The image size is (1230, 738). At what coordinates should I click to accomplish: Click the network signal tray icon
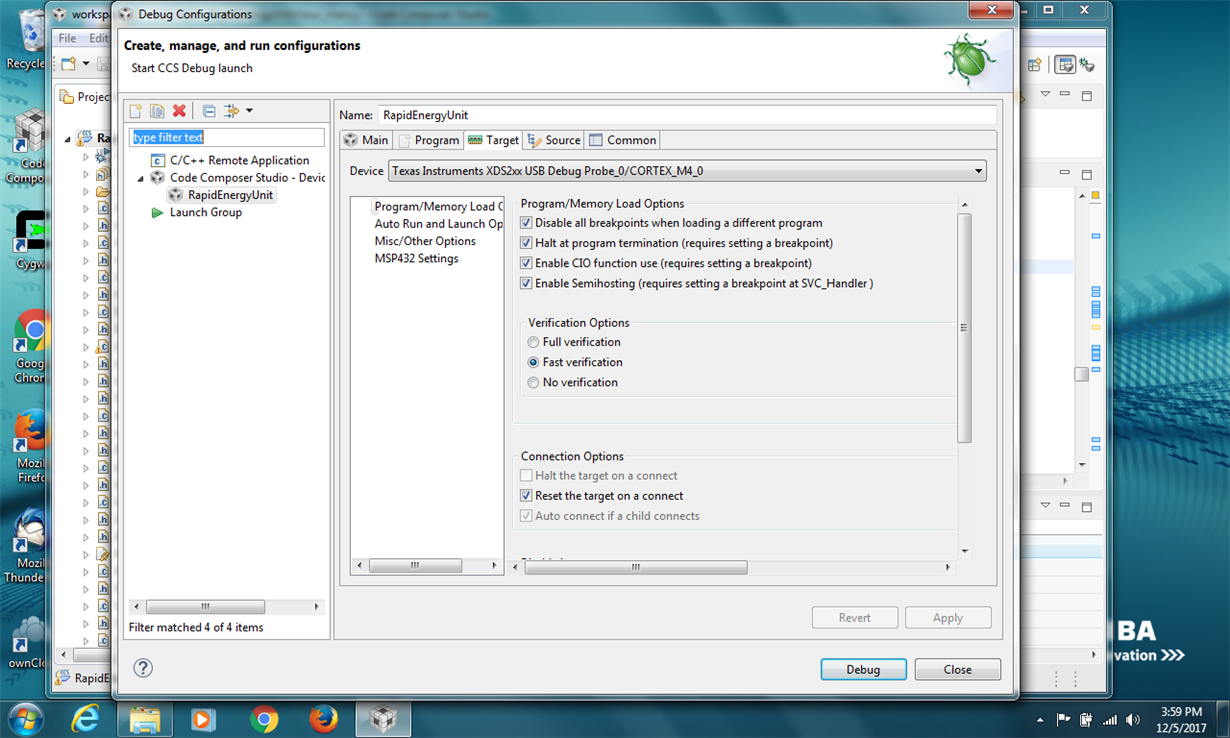point(1109,719)
